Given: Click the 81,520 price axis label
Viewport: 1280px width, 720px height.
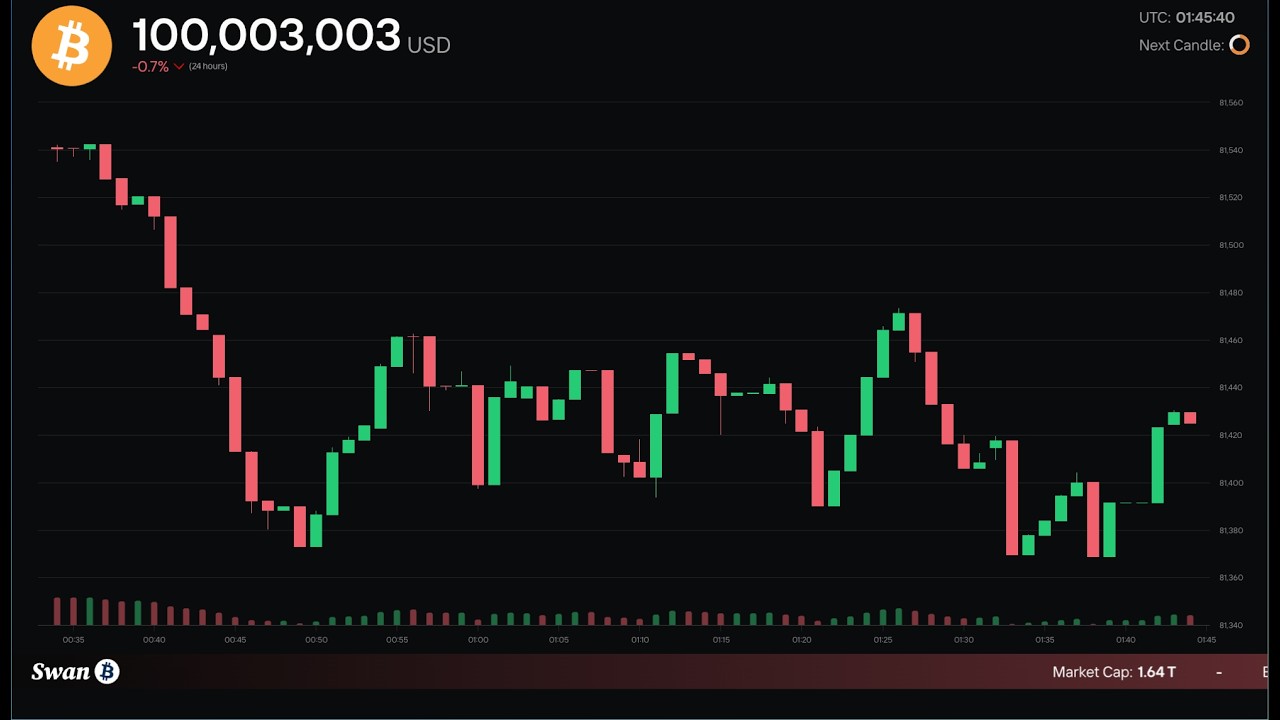Looking at the screenshot, I should pos(1230,197).
